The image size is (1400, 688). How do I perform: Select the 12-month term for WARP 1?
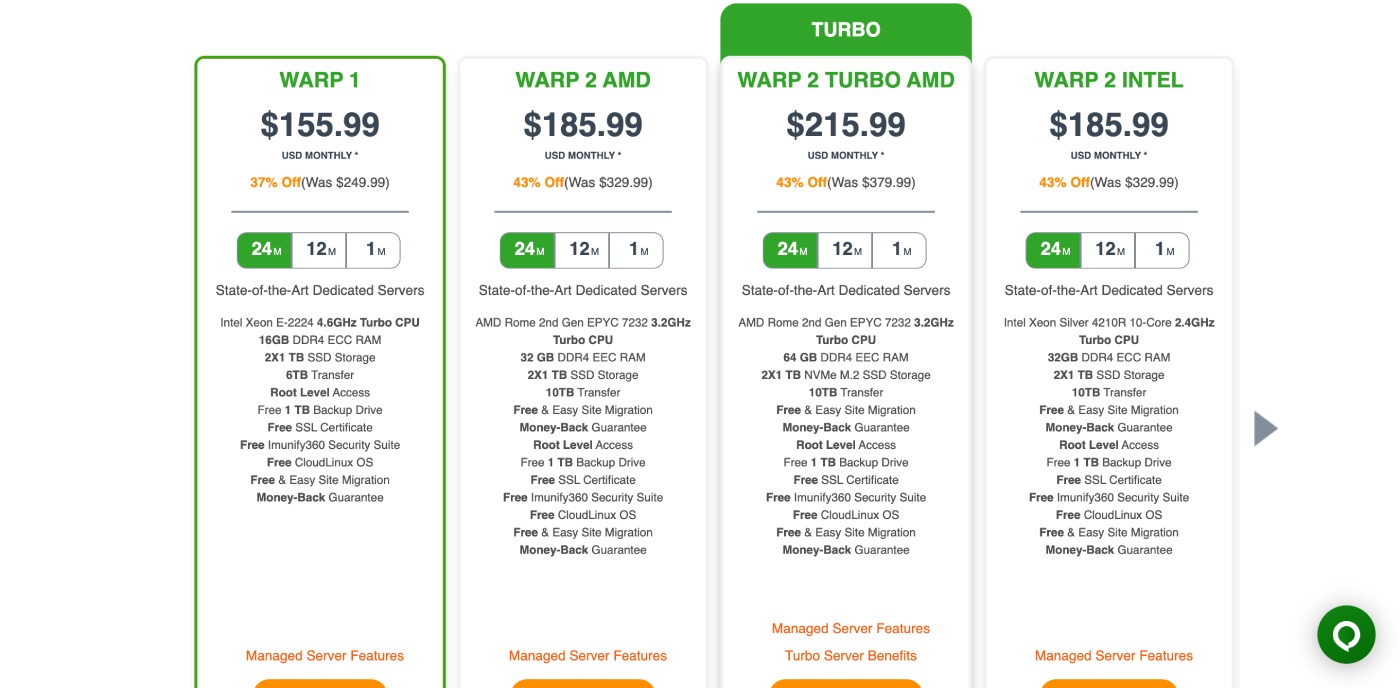pyautogui.click(x=319, y=250)
